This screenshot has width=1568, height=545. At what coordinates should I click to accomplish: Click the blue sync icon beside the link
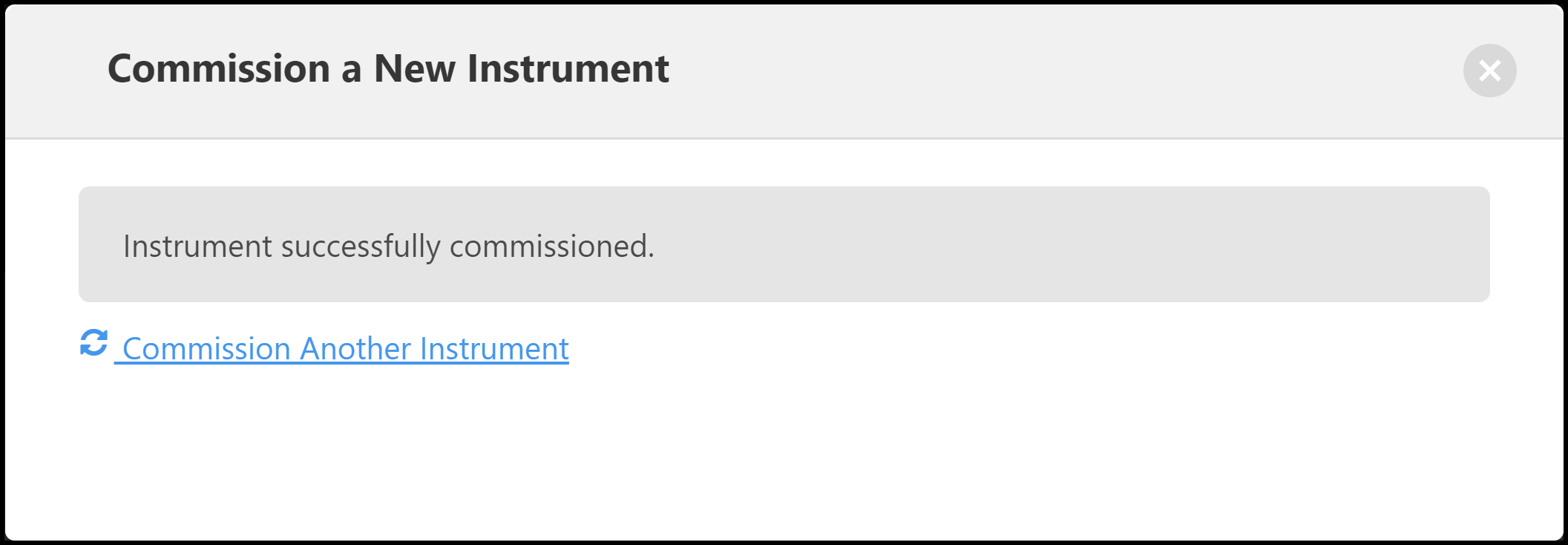point(94,343)
